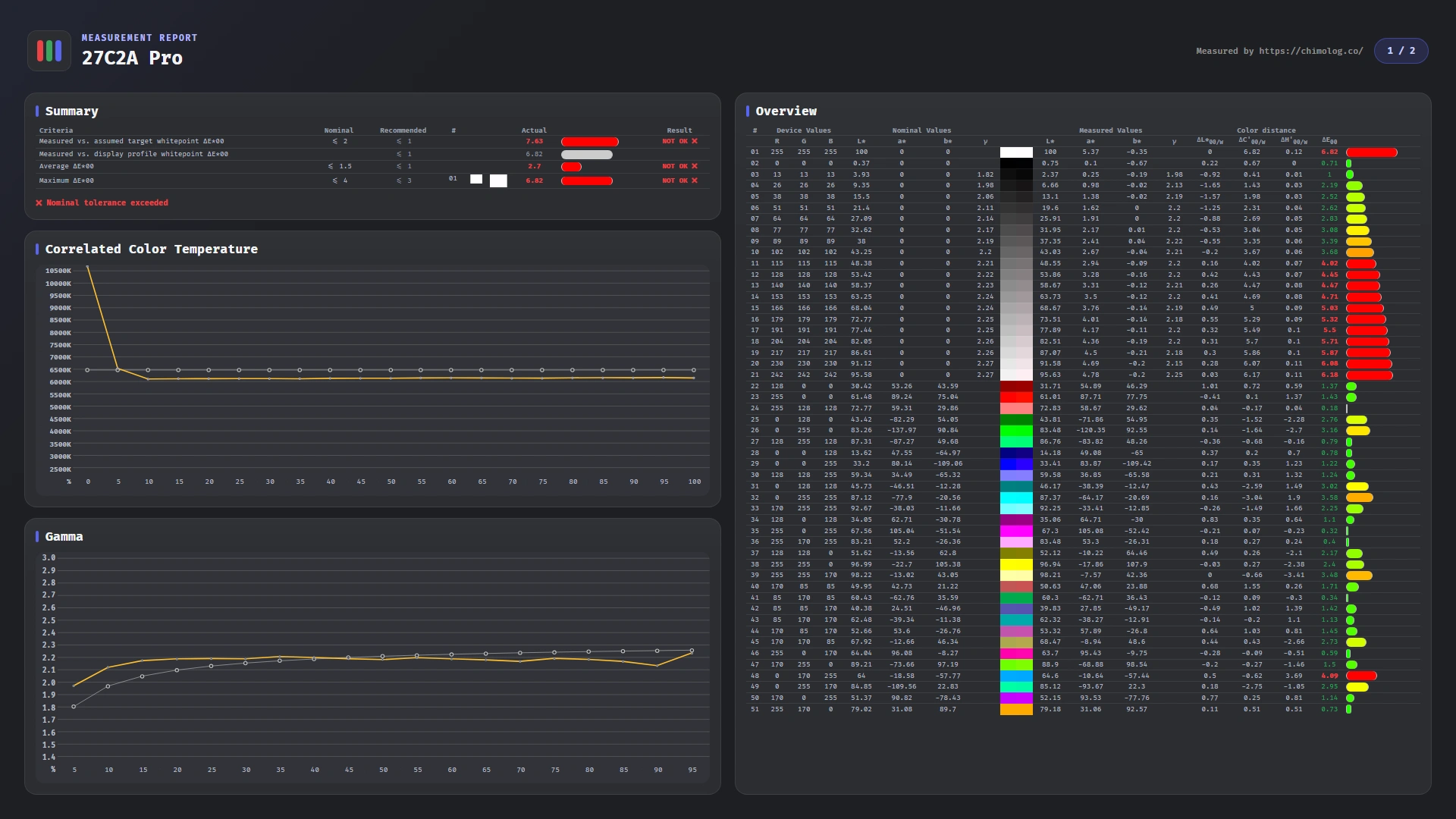Click NOT OK mark in Maximum ΔE*00 row

(x=679, y=180)
